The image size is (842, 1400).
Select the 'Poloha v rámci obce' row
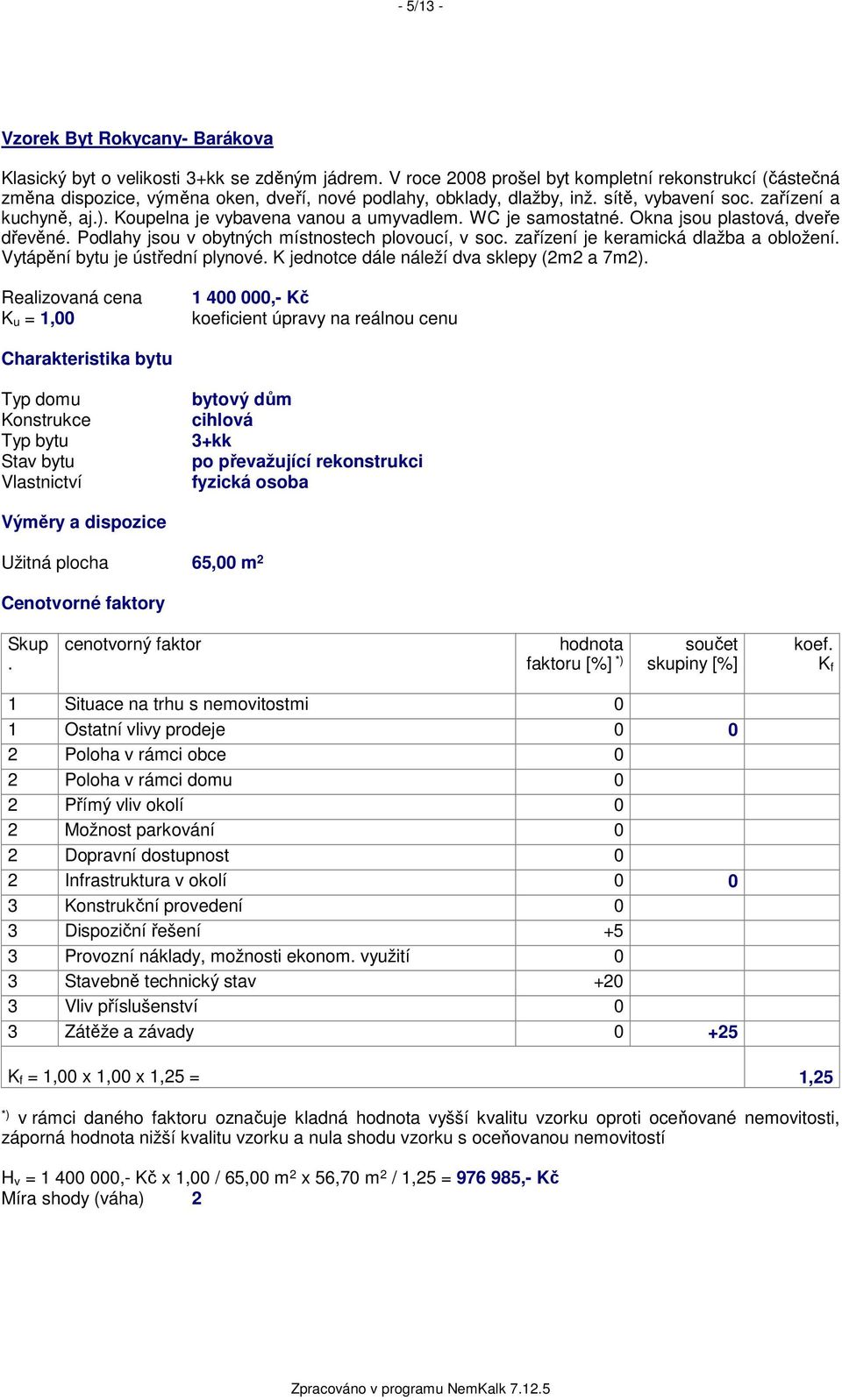click(420, 755)
